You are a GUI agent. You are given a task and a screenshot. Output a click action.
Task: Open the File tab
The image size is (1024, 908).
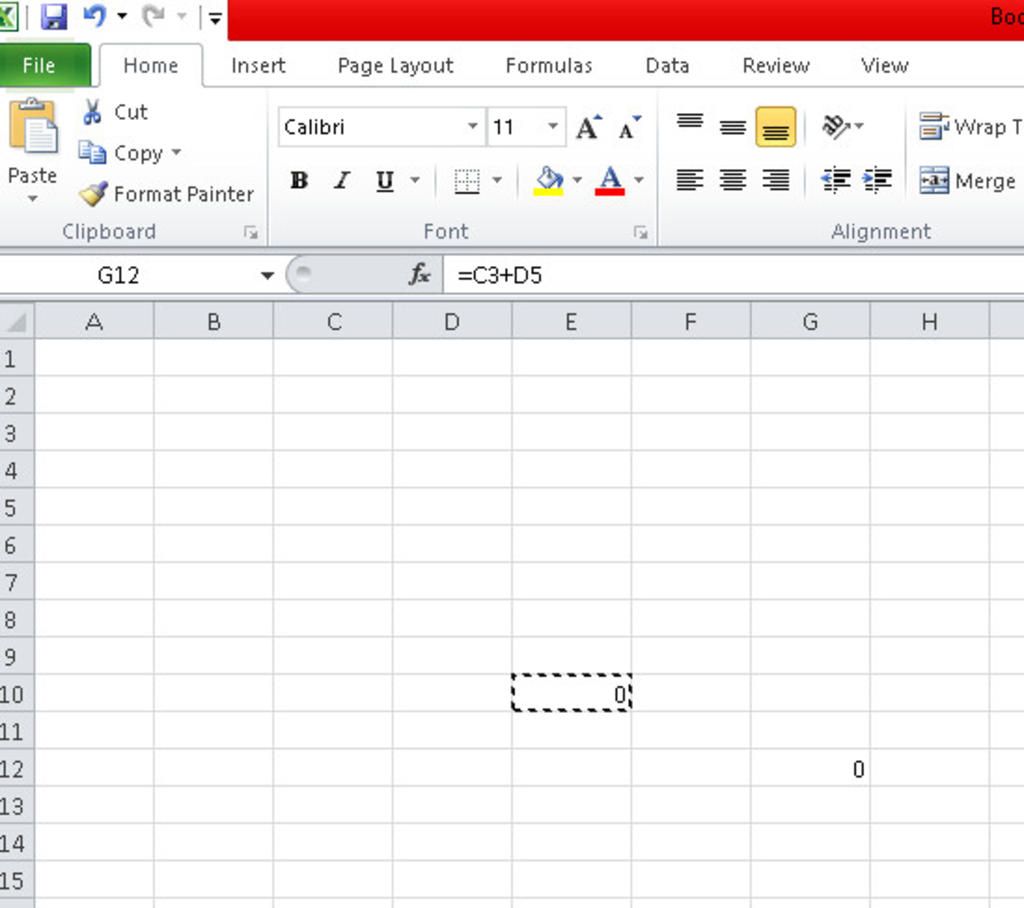[45, 65]
